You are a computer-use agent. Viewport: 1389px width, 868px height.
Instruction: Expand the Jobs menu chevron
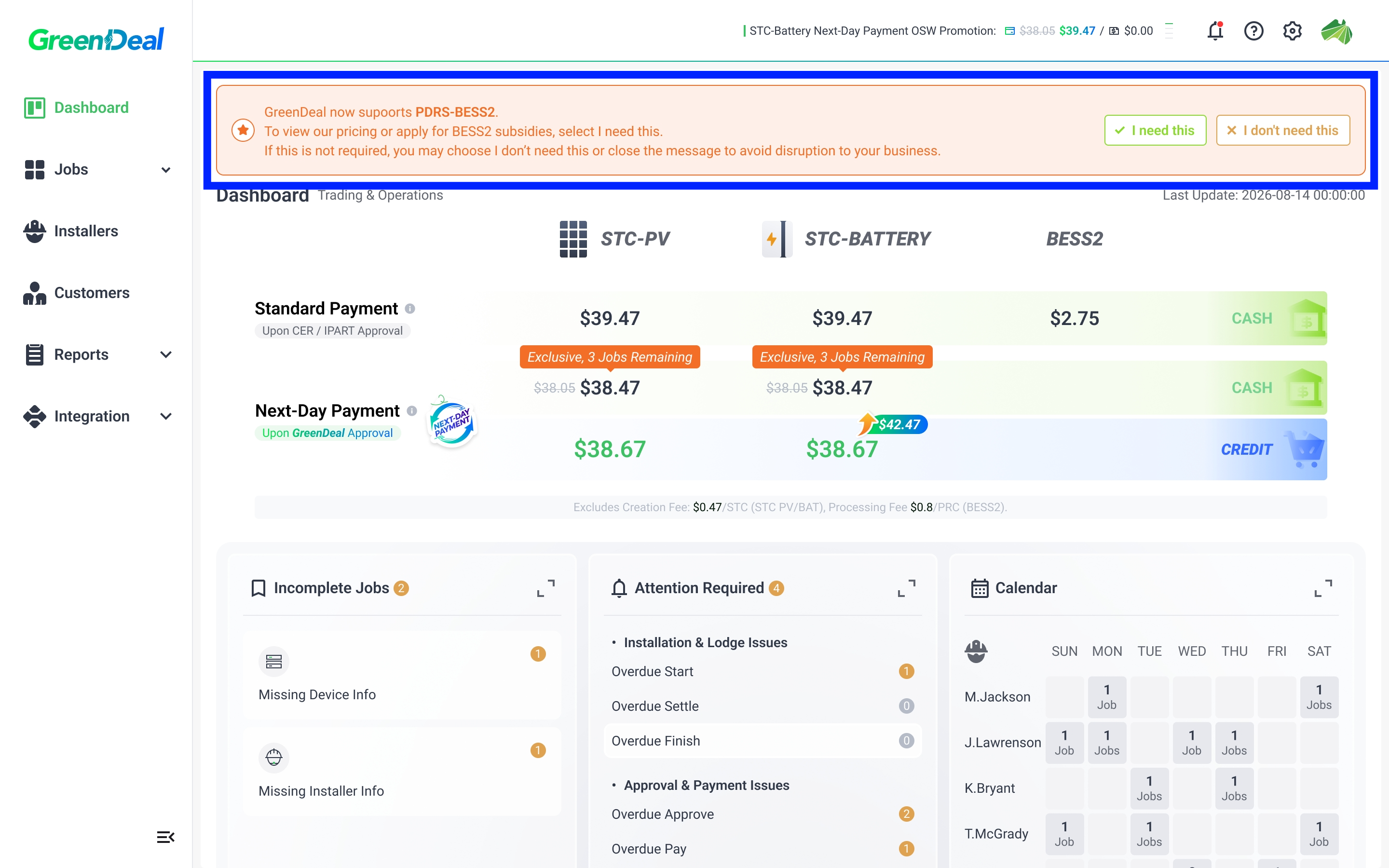[166, 170]
